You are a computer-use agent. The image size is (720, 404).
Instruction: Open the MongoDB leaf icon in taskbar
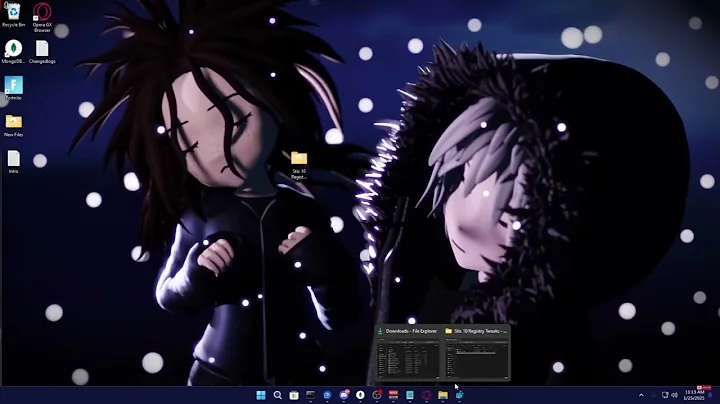point(360,395)
